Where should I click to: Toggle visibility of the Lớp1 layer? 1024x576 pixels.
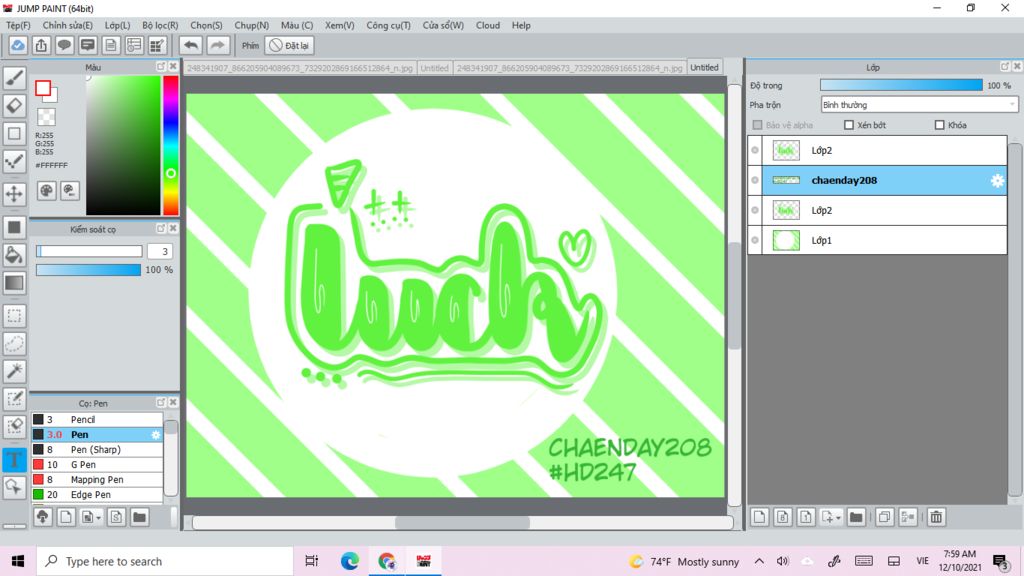click(755, 240)
